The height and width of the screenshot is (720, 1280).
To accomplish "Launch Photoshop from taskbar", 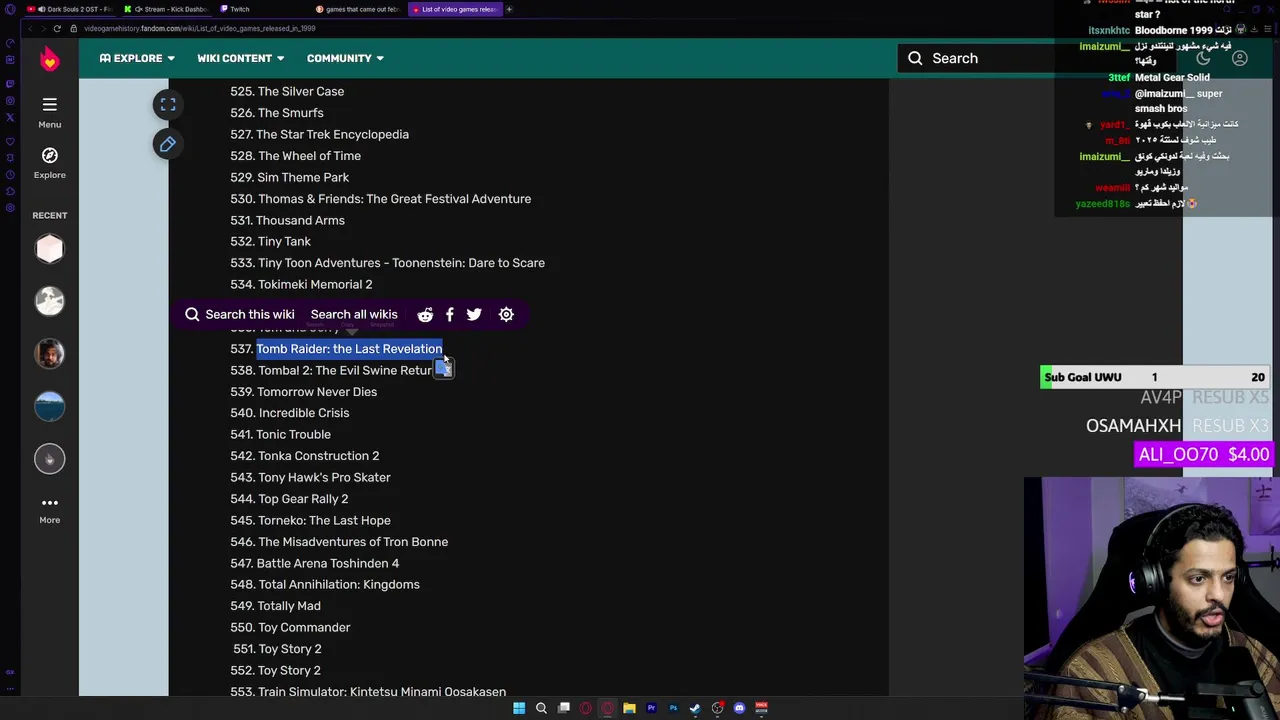I will point(673,708).
